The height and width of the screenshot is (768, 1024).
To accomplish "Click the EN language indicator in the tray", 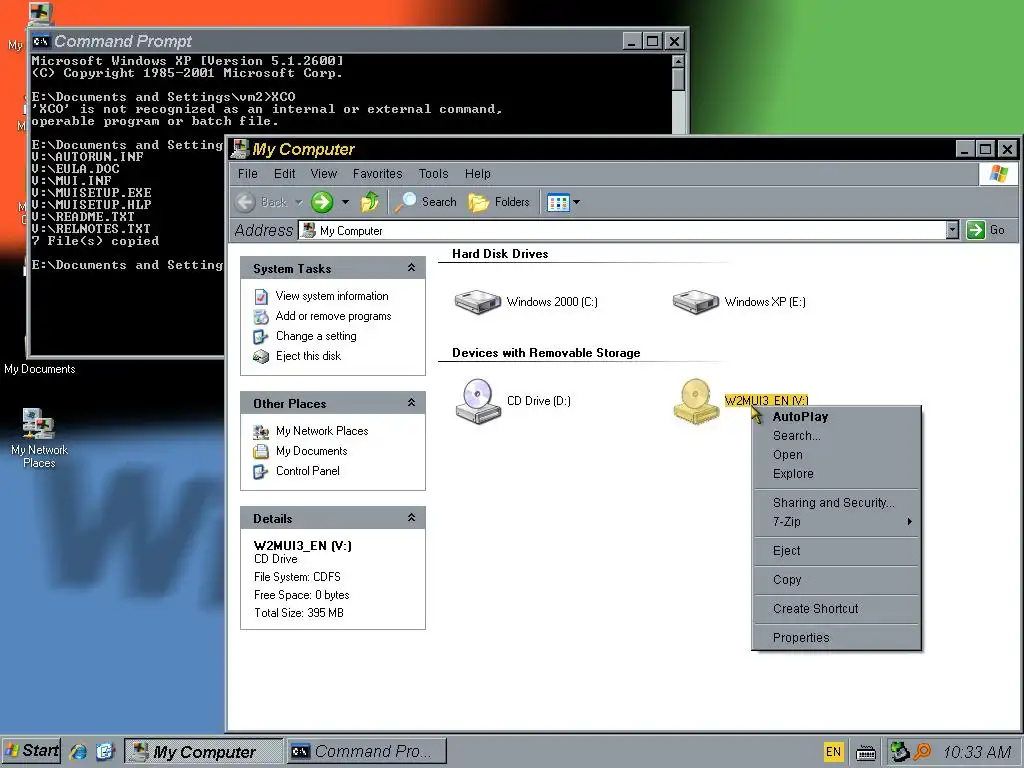I will coord(833,752).
